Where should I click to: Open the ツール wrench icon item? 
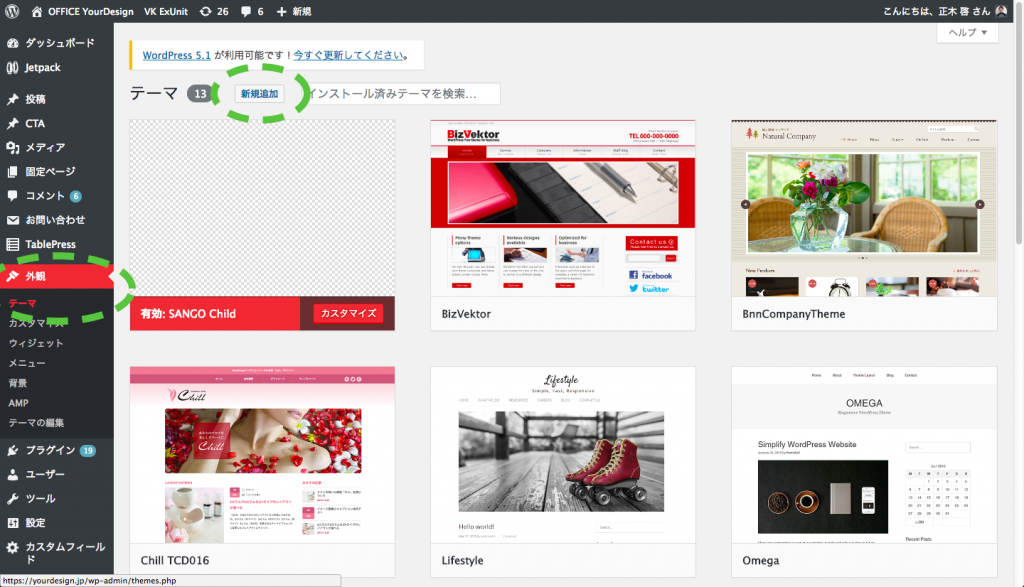13,498
